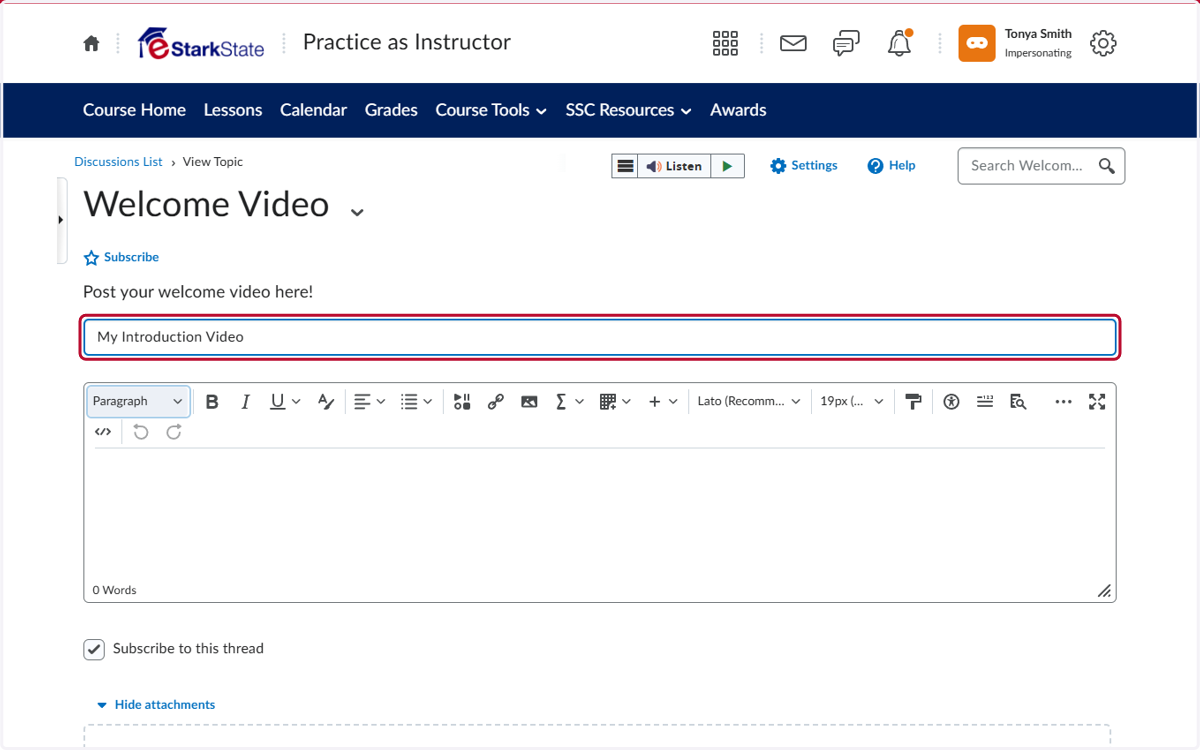Click the format painter icon
This screenshot has width=1200, height=750.
tap(913, 401)
